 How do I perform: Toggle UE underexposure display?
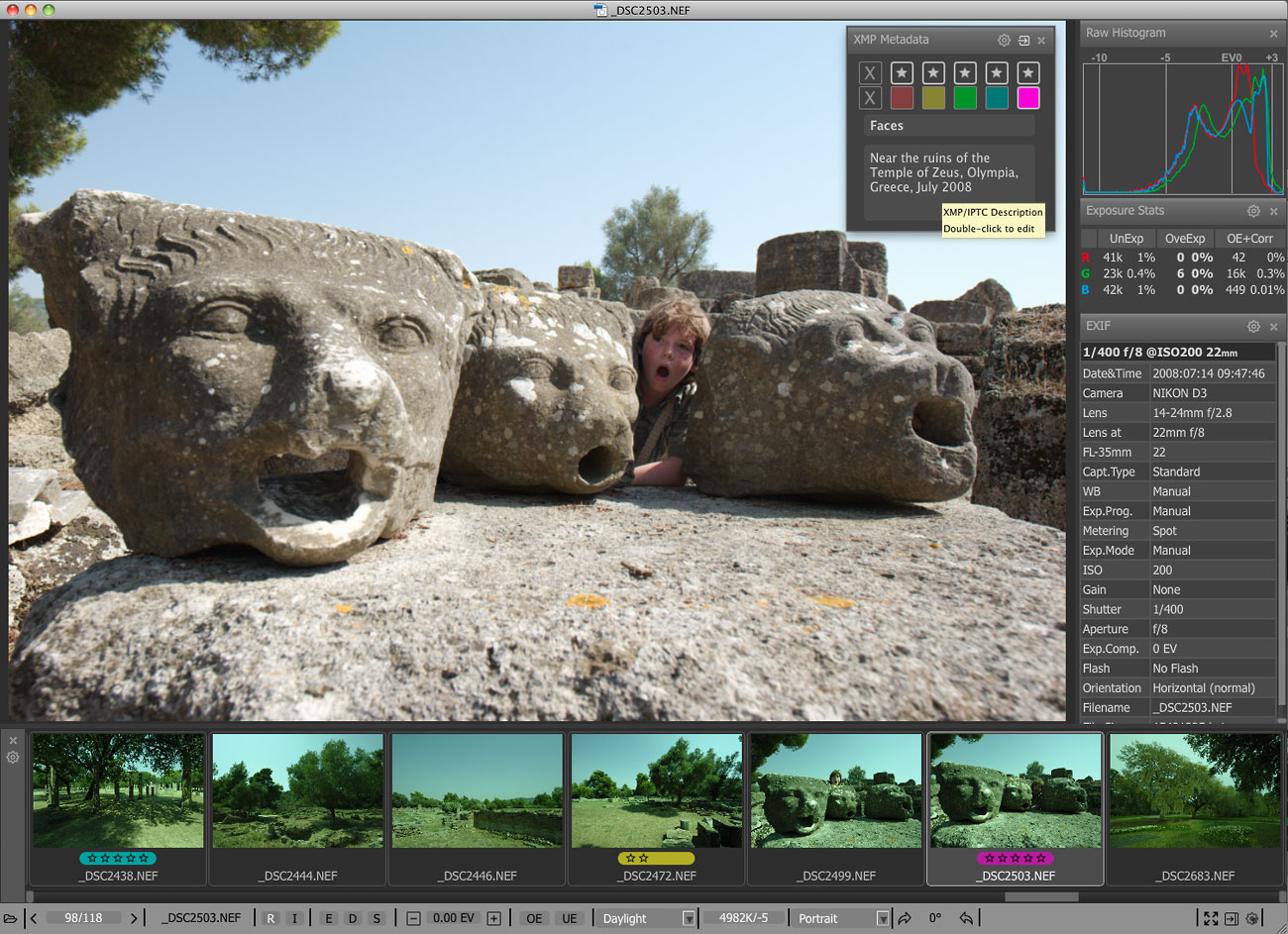point(570,918)
